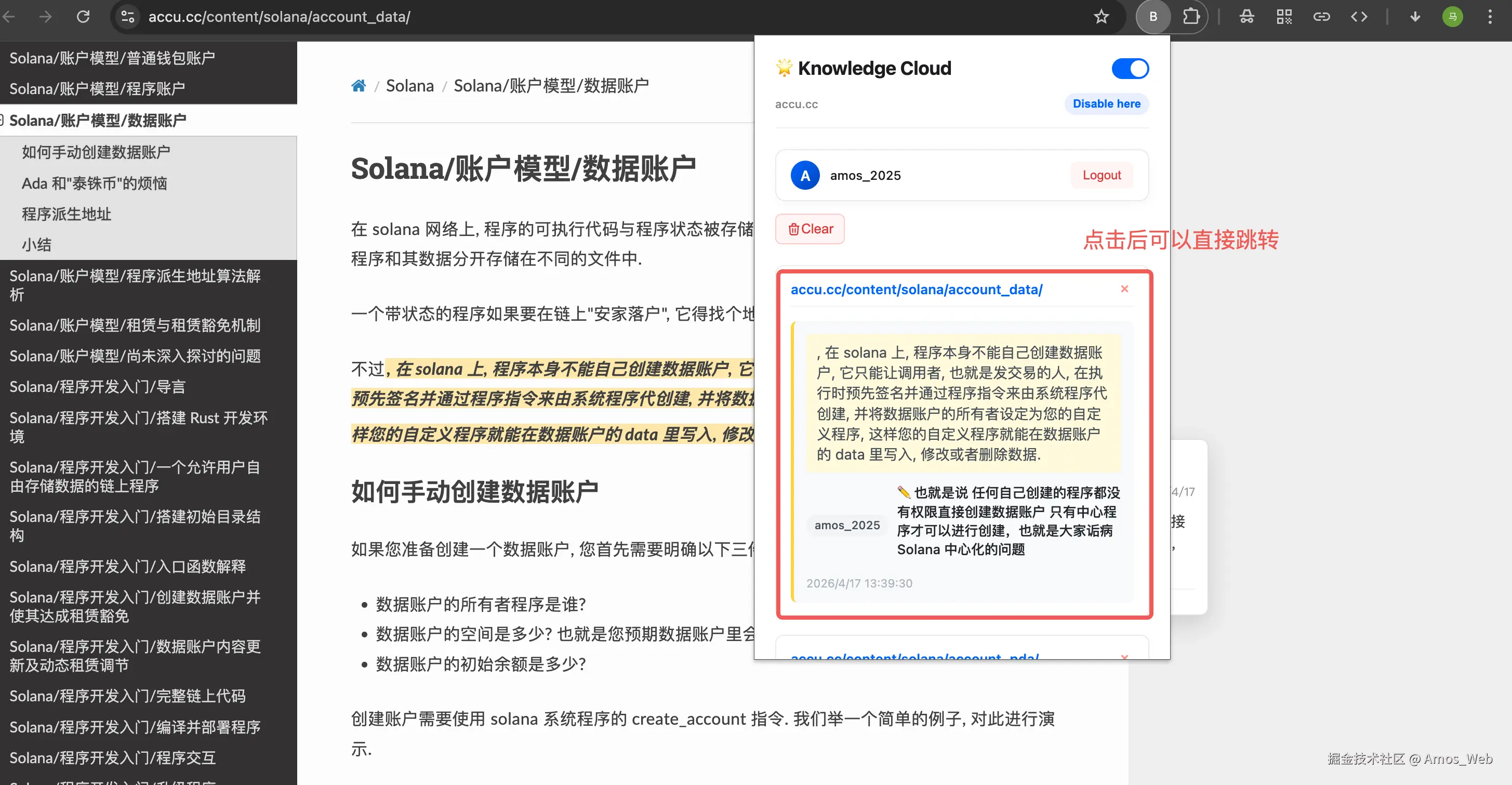Open the Solana/账户模型/程序账户 sidebar item
Viewport: 1512px width, 785px height.
97,89
